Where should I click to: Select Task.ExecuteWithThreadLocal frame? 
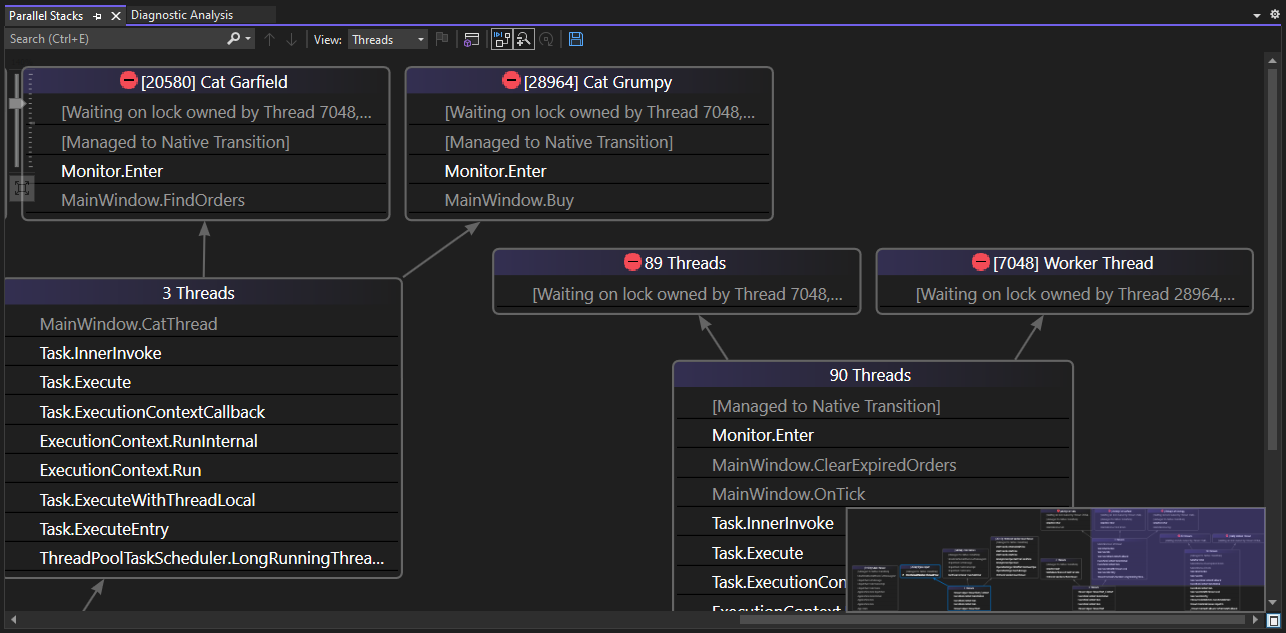coord(201,500)
